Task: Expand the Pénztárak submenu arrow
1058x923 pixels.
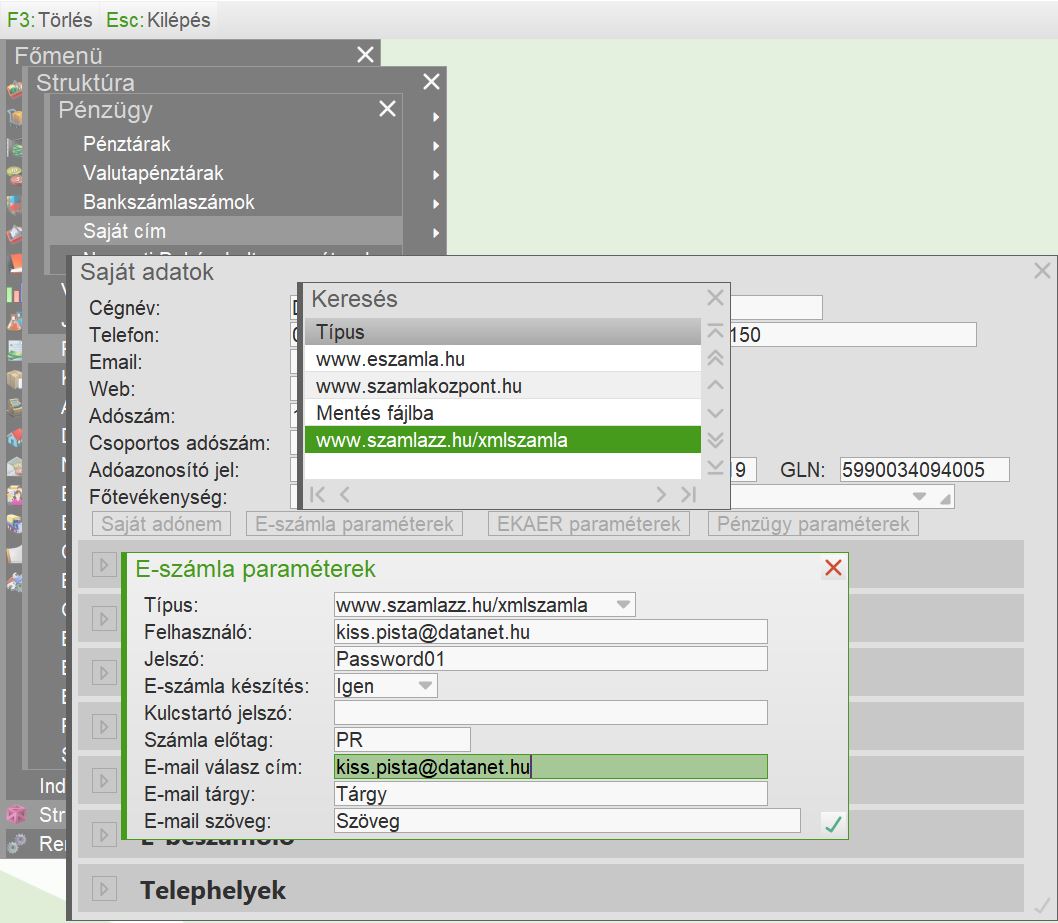Action: pyautogui.click(x=436, y=145)
